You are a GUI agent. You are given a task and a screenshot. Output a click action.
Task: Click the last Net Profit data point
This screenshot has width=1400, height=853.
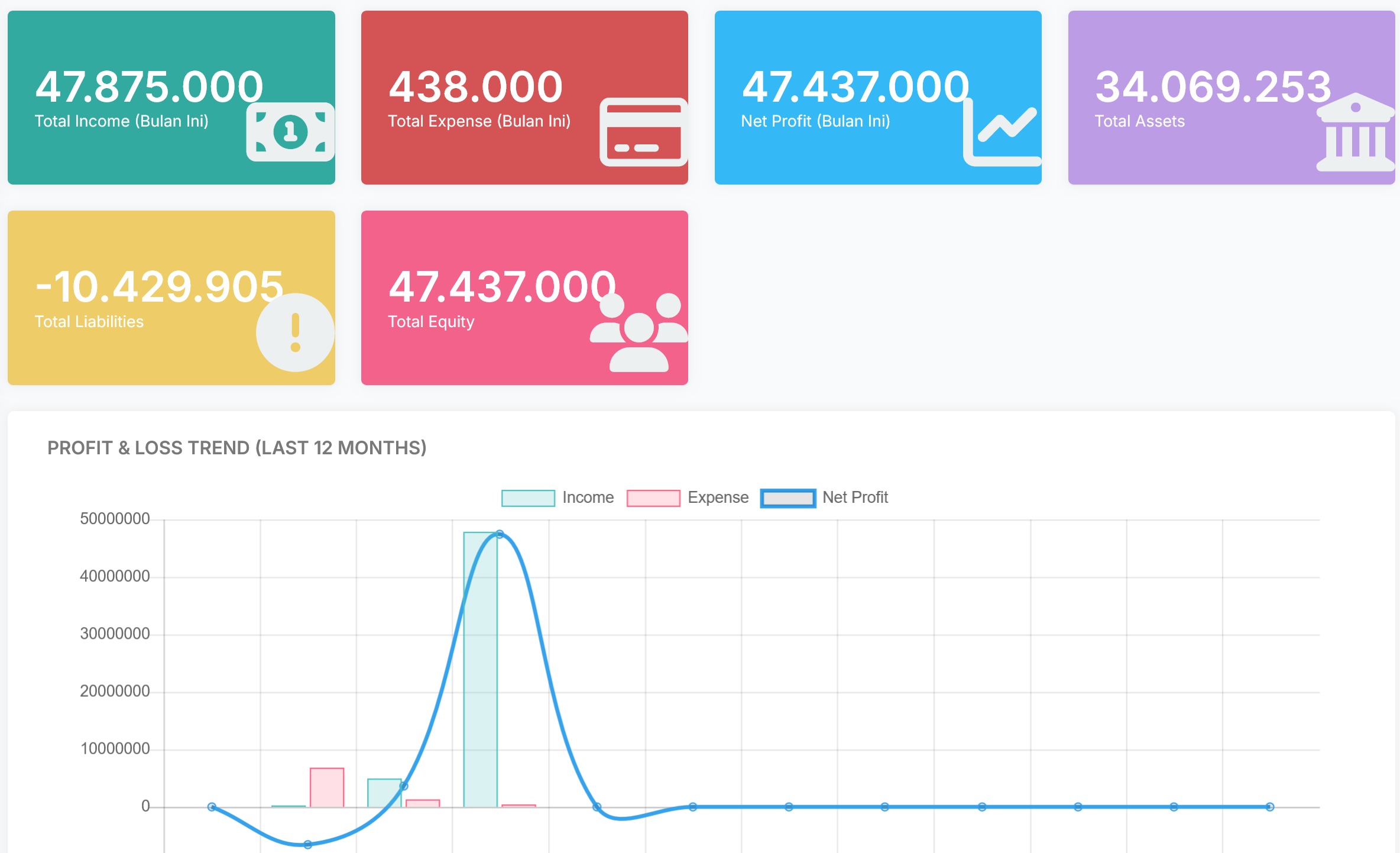tap(1269, 806)
